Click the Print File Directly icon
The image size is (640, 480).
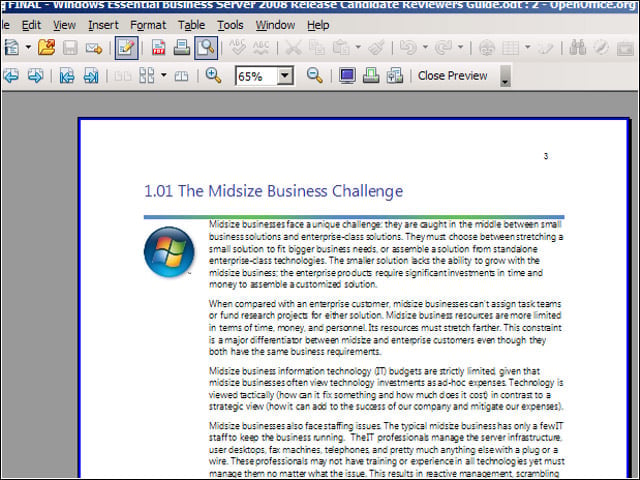tap(182, 48)
